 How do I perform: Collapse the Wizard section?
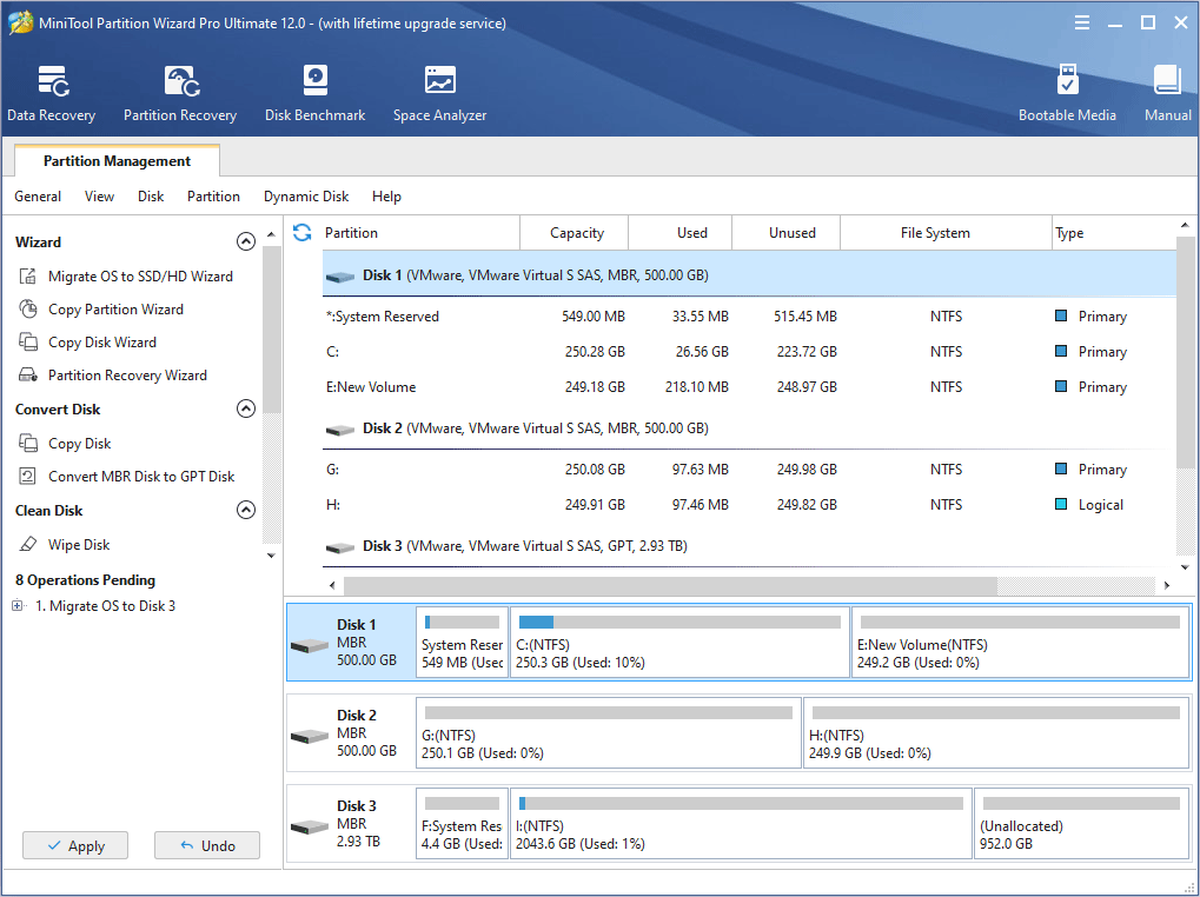pos(245,242)
